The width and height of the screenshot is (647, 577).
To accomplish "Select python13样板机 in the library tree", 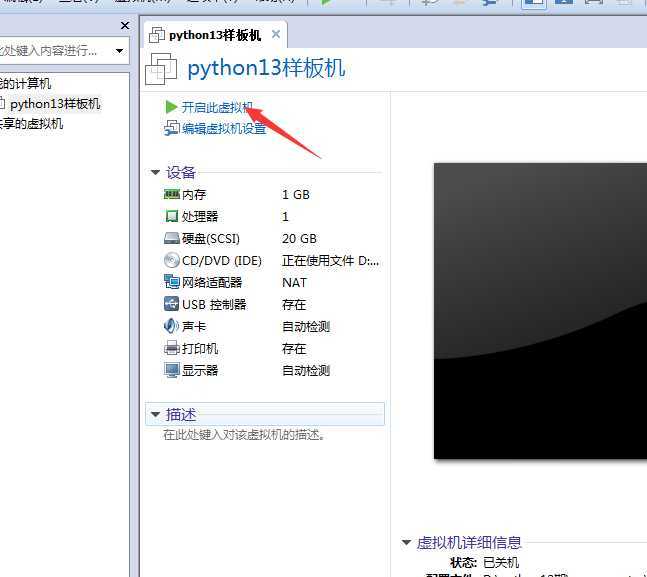I will coord(55,104).
